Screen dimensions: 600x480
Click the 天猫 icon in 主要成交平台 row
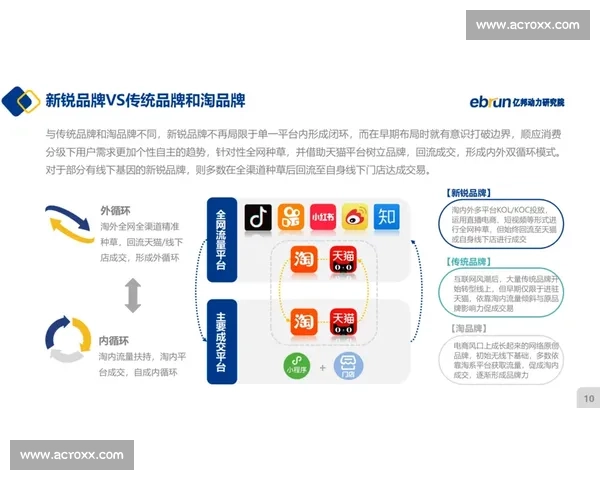(x=343, y=322)
